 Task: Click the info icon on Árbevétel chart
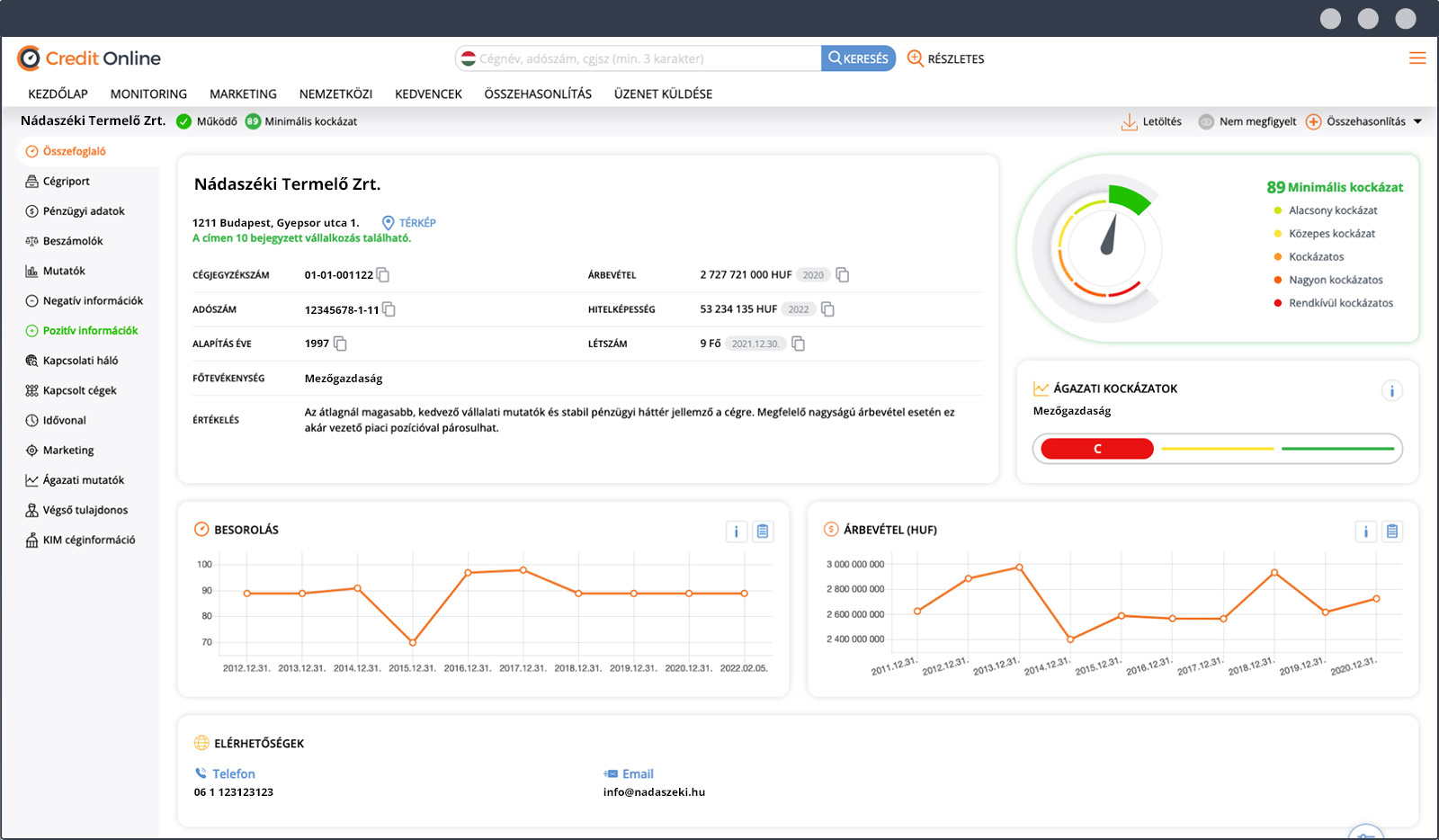pyautogui.click(x=1365, y=532)
